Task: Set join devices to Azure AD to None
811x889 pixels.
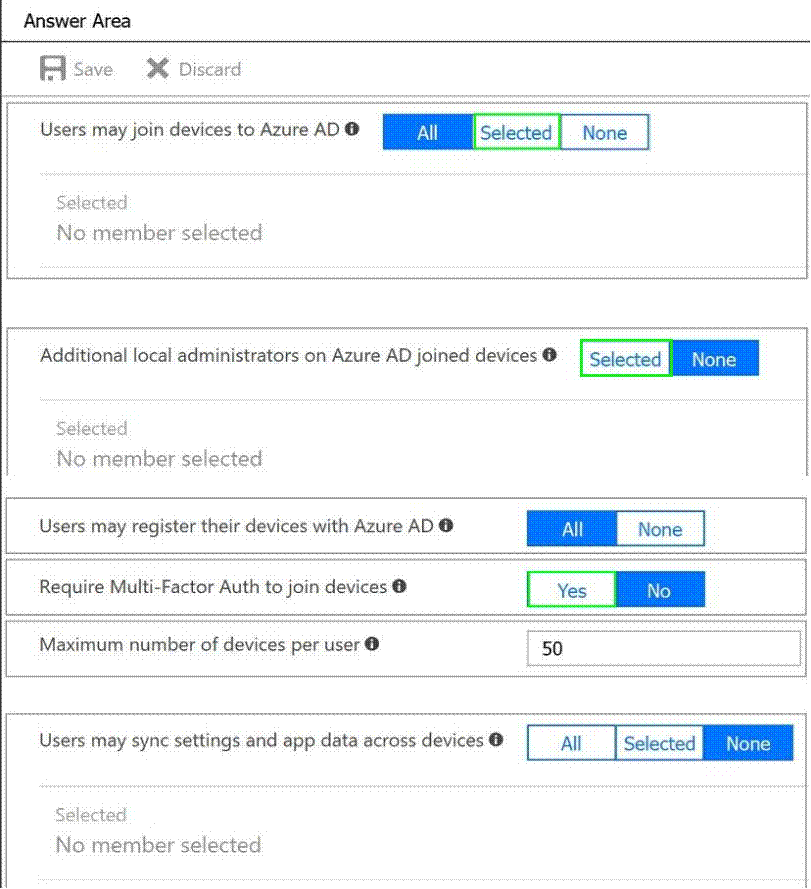Action: pyautogui.click(x=604, y=133)
